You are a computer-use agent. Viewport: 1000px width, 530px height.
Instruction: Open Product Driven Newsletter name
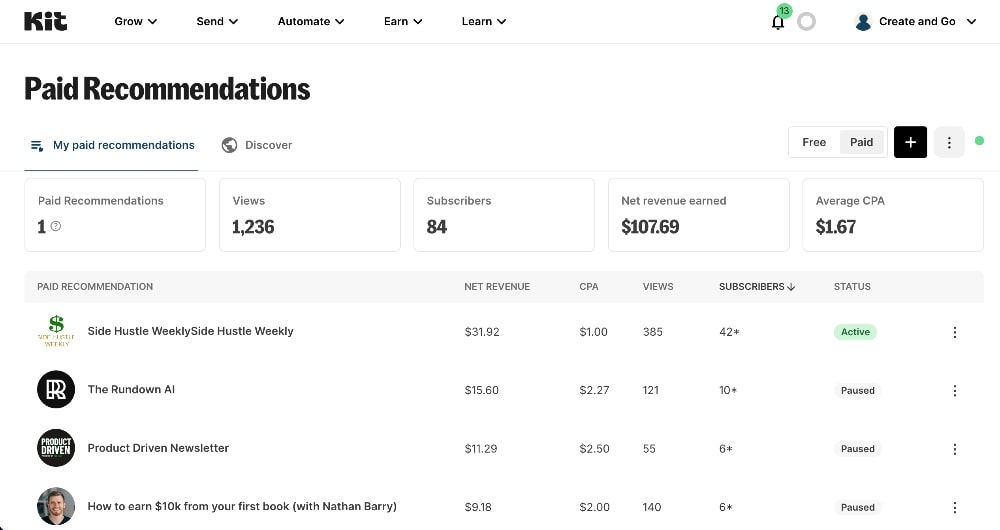coord(158,448)
